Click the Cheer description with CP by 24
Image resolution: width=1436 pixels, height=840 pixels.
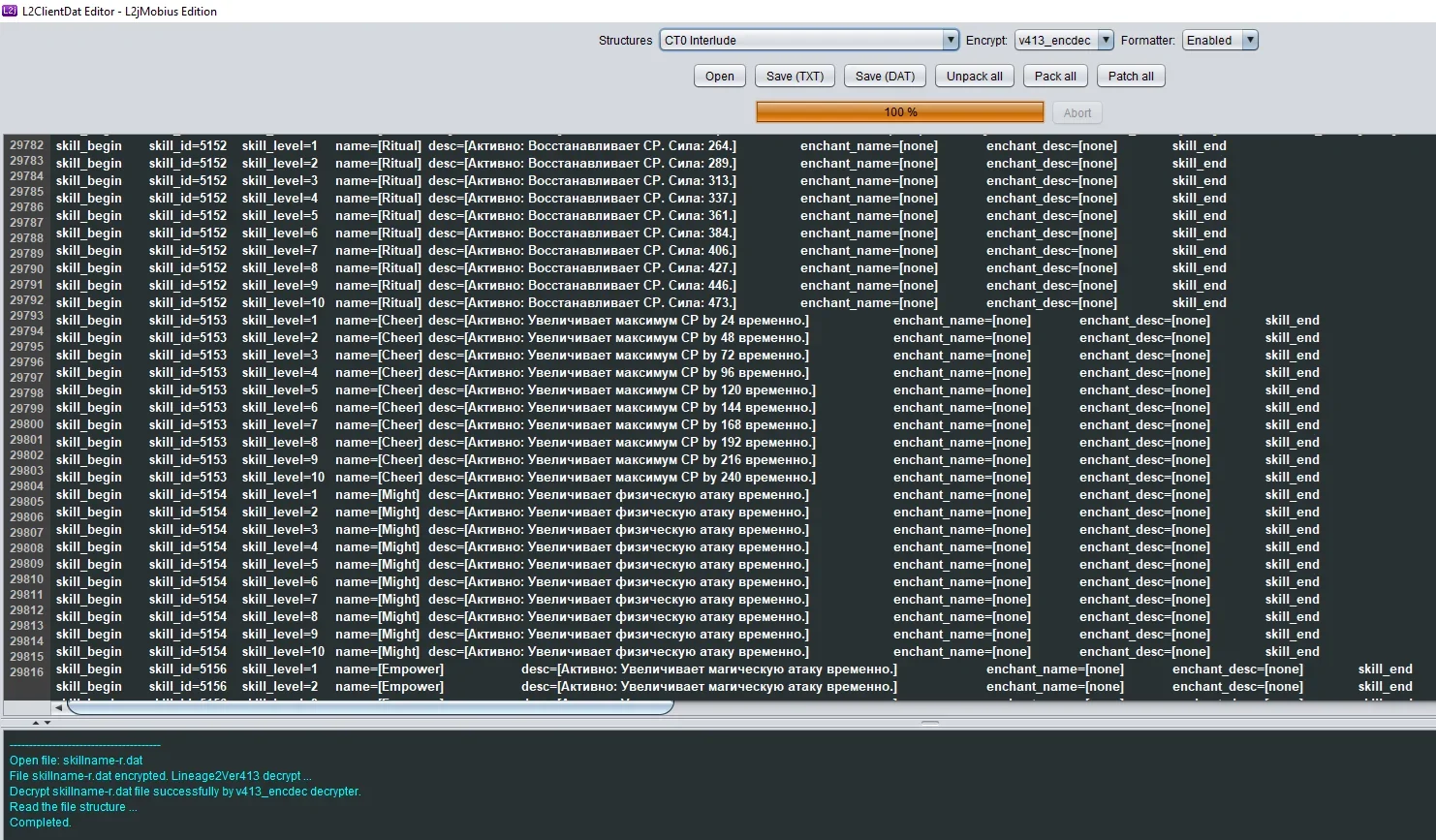point(618,321)
